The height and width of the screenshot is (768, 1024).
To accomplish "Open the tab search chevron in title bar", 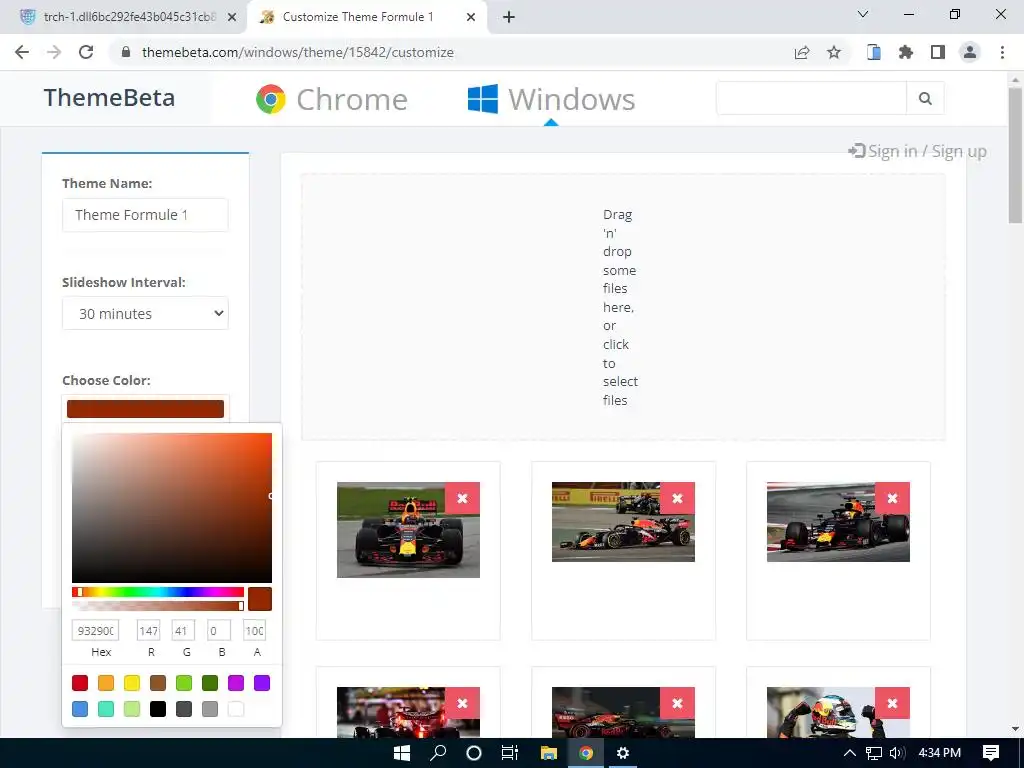I will click(x=863, y=14).
